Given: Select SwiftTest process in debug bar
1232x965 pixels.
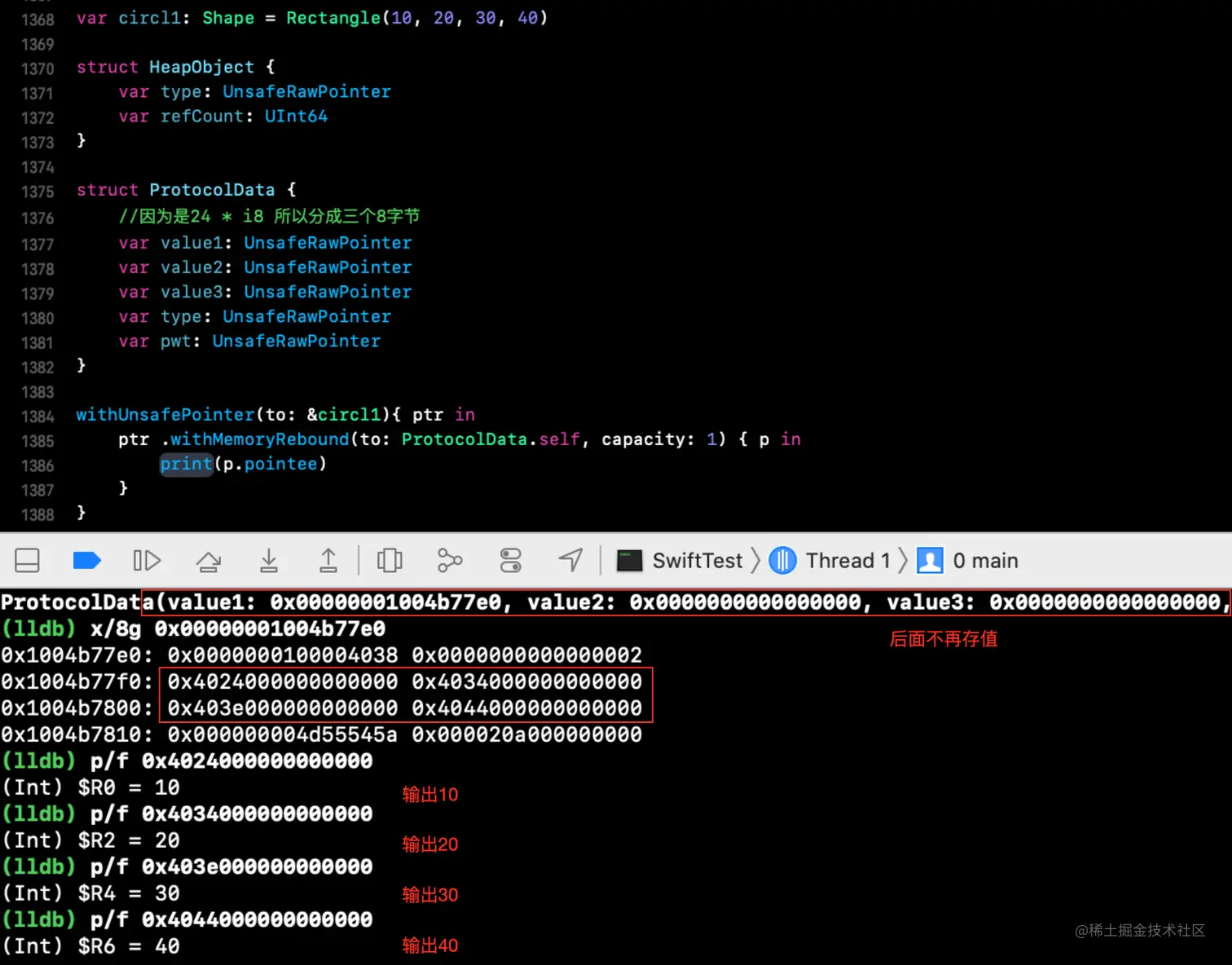Looking at the screenshot, I should 697,561.
